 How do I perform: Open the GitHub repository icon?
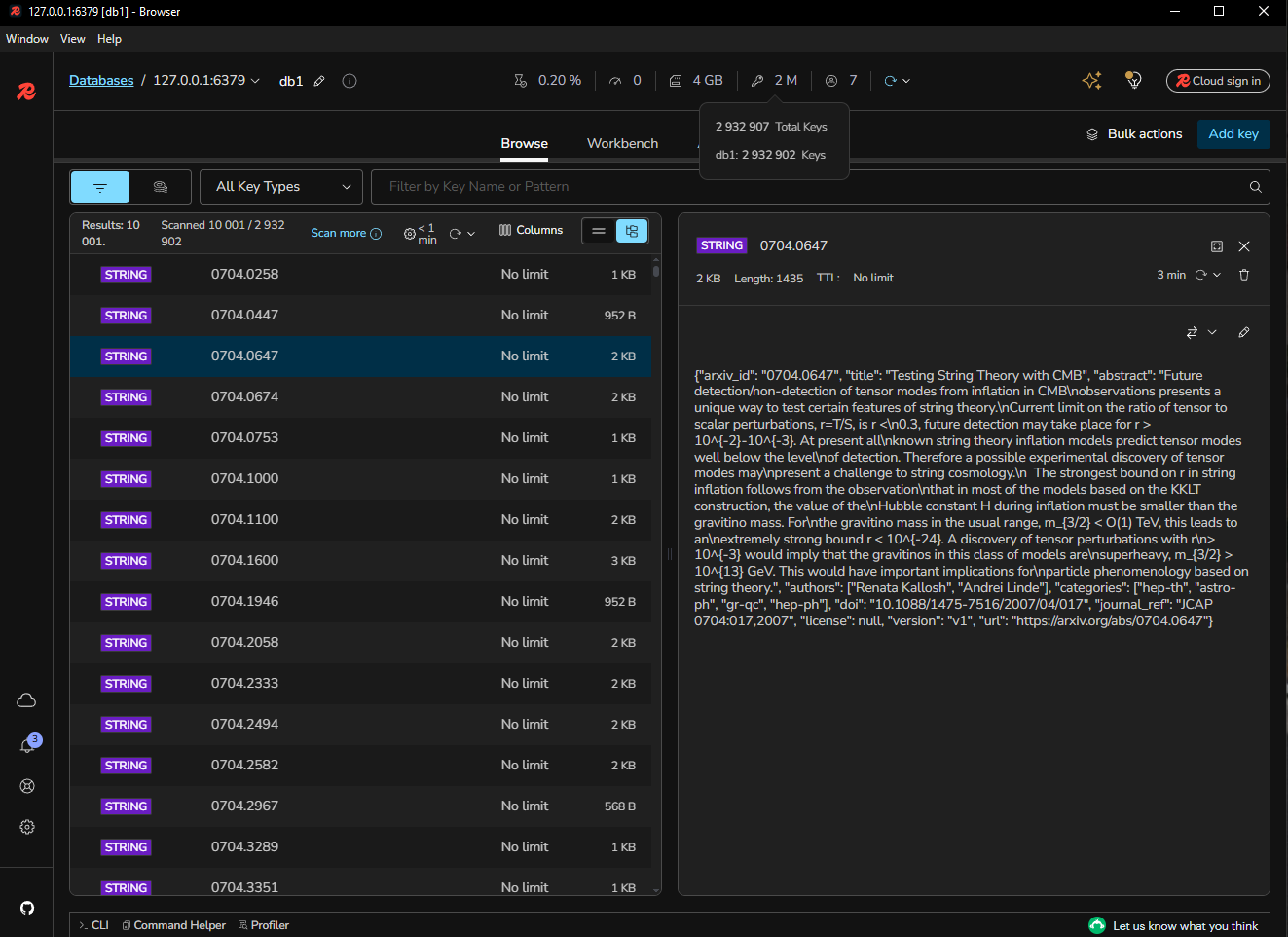pos(27,908)
